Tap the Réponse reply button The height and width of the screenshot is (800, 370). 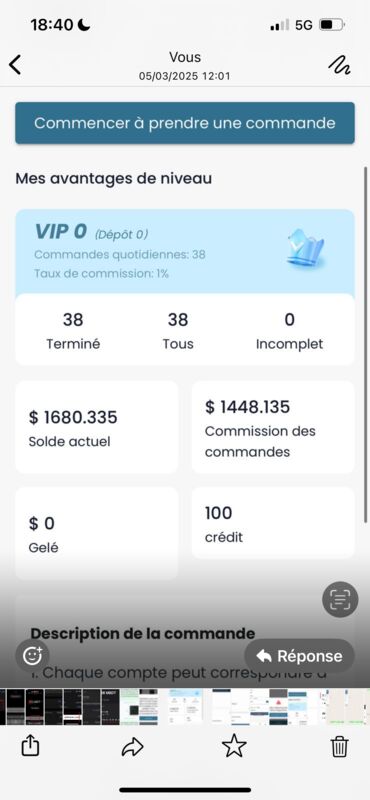[300, 656]
